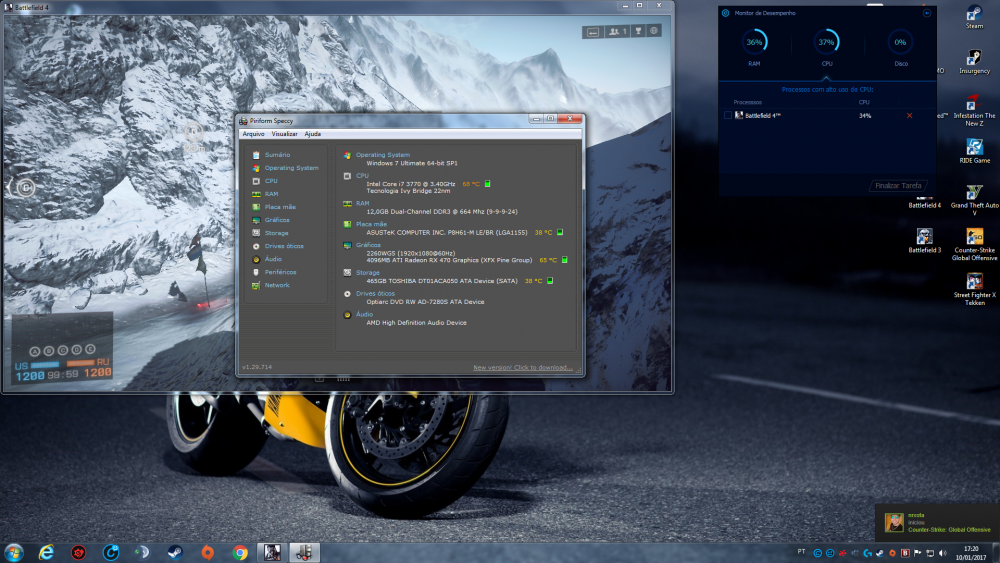Viewport: 1000px width, 563px height.
Task: Click the New version download link
Action: pyautogui.click(x=522, y=367)
